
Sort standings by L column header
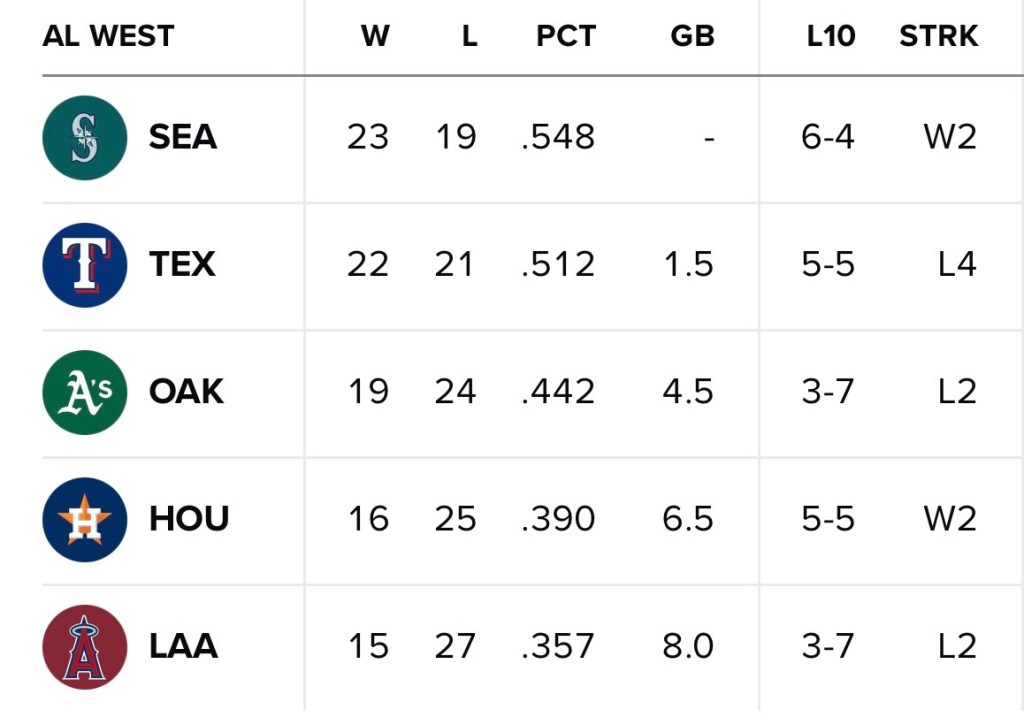(469, 37)
